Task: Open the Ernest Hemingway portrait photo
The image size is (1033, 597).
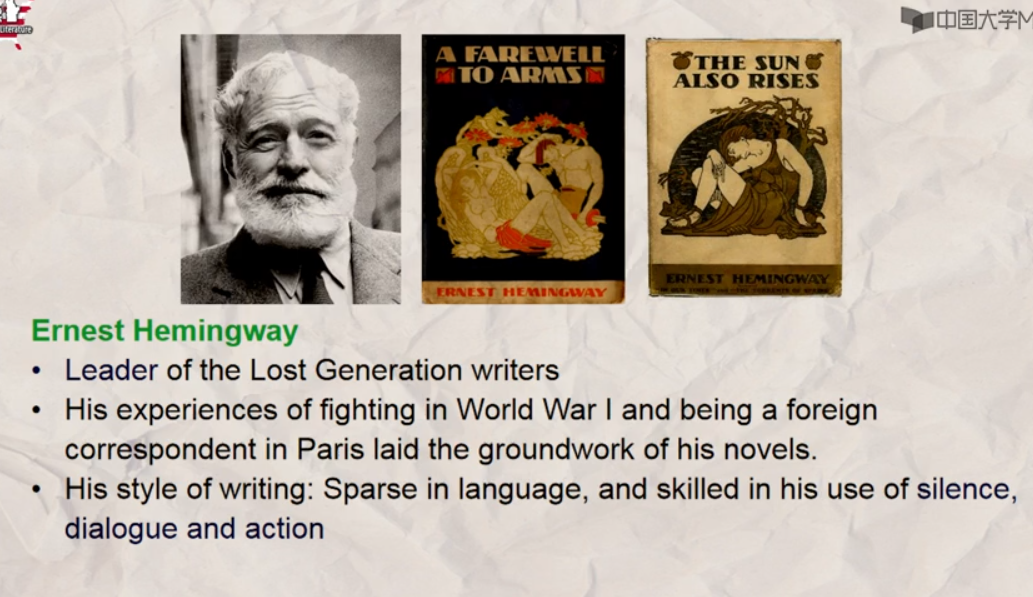Action: coord(291,169)
